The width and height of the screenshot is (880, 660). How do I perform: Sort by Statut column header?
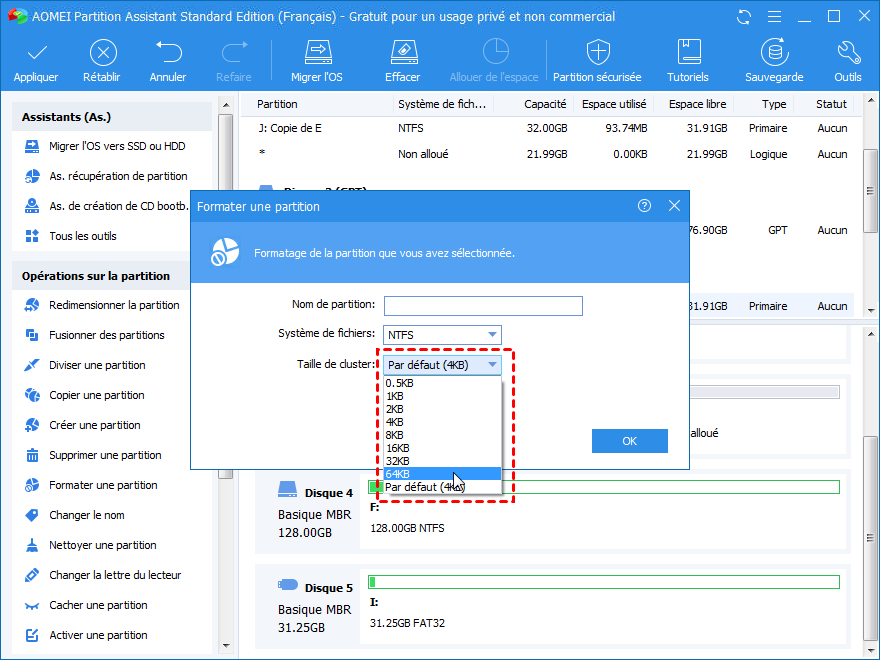click(831, 104)
